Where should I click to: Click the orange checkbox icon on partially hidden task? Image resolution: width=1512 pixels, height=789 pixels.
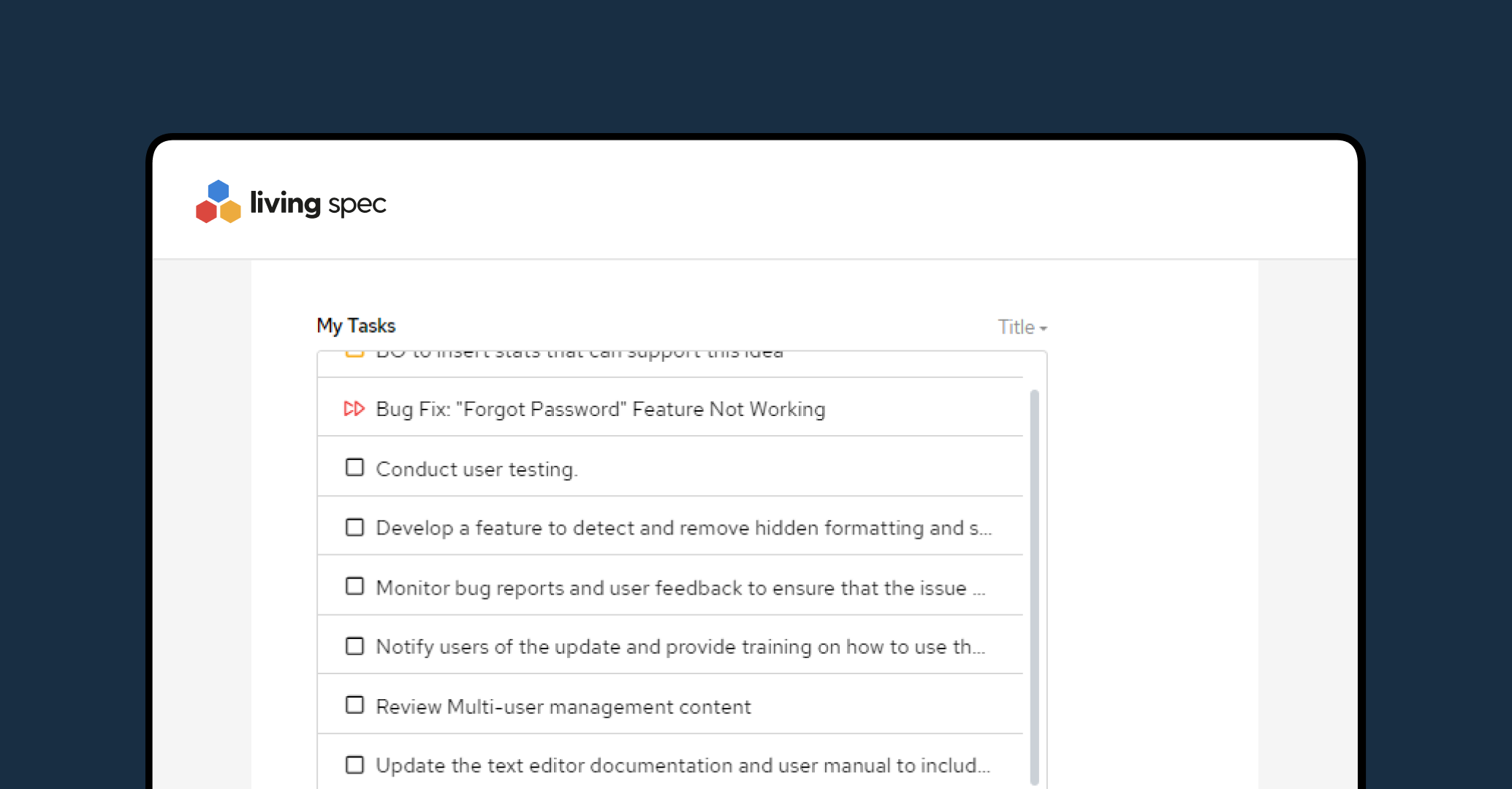(x=354, y=355)
